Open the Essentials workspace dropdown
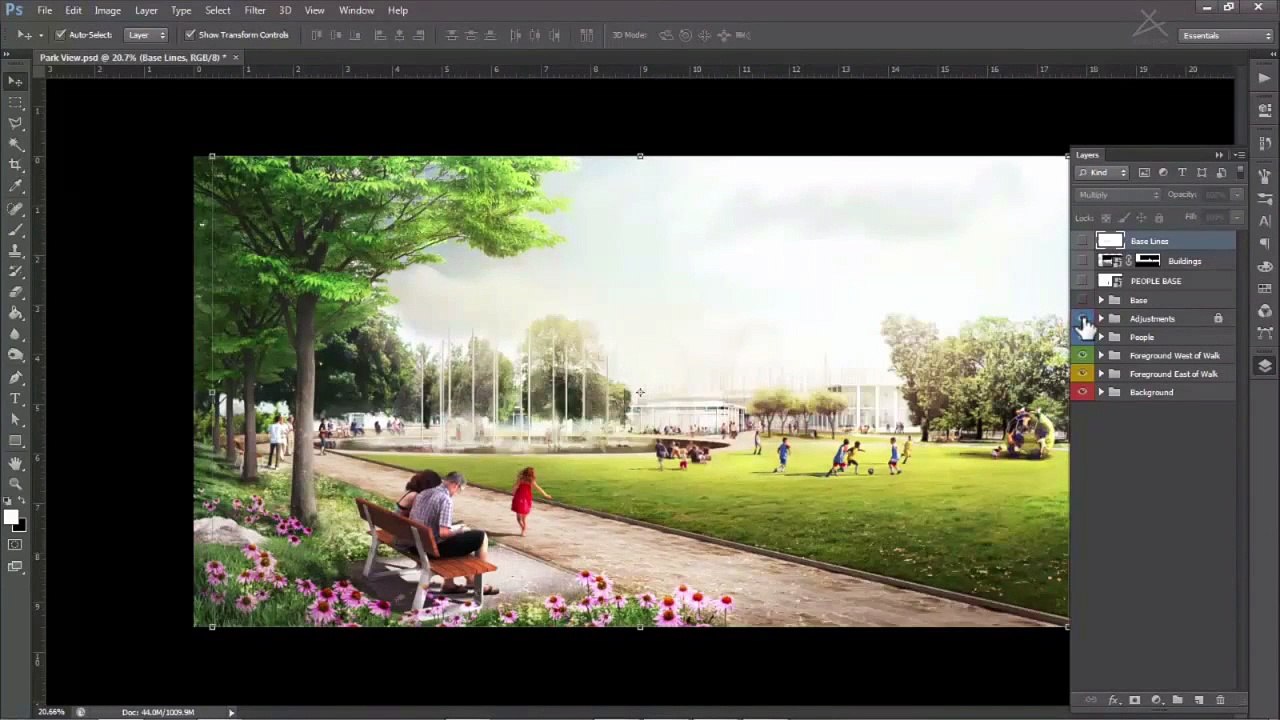Viewport: 1280px width, 720px height. tap(1226, 36)
